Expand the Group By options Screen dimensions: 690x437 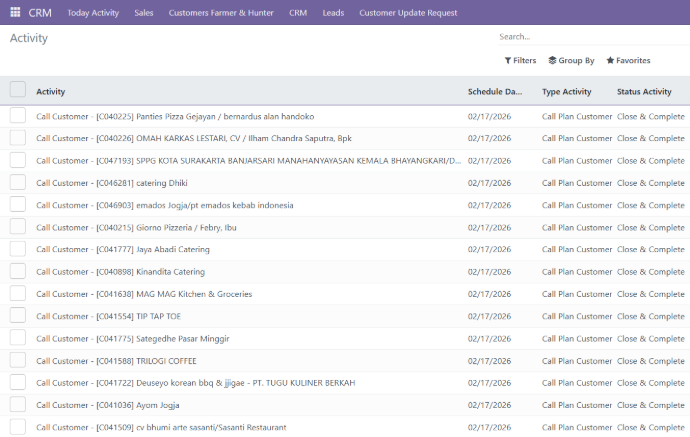[x=572, y=61]
